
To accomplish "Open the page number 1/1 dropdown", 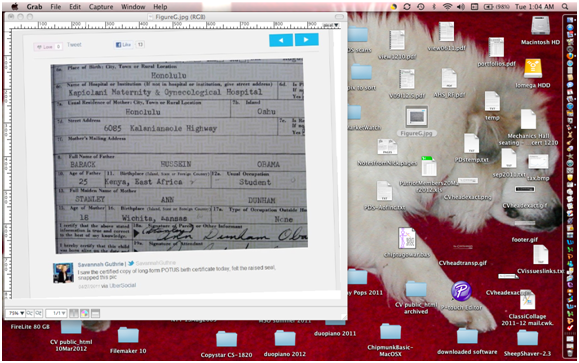I will click(x=56, y=313).
